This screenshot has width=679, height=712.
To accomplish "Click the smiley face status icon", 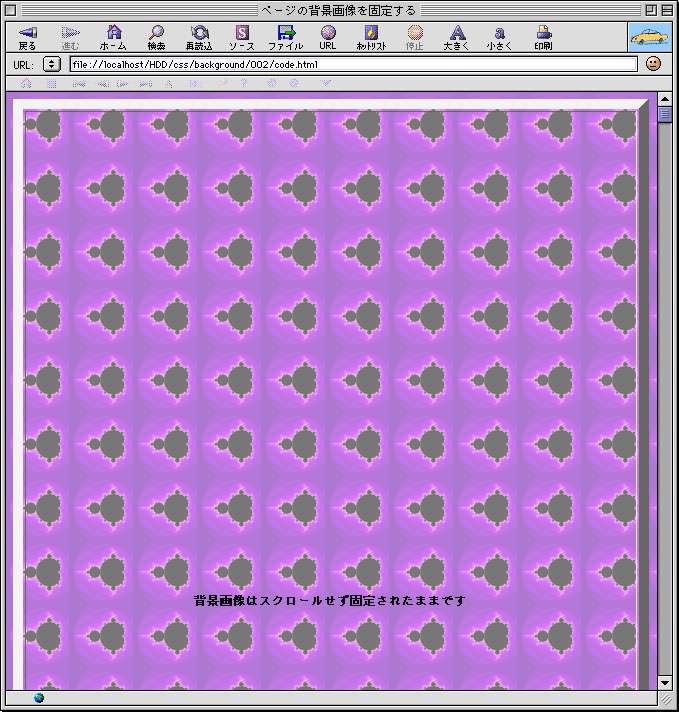I will (653, 64).
